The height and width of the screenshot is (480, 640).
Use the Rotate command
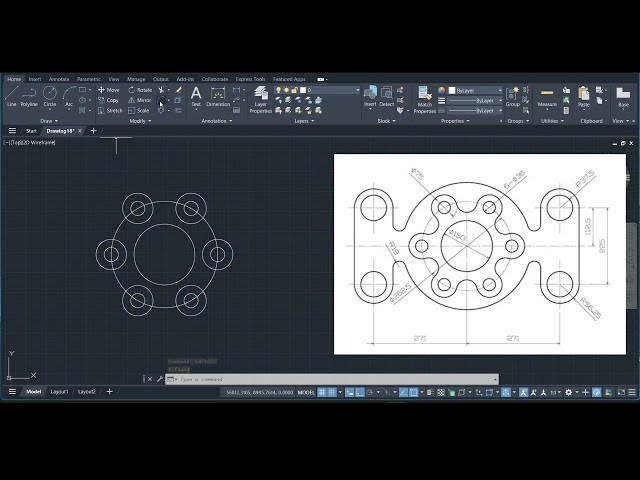pos(140,90)
